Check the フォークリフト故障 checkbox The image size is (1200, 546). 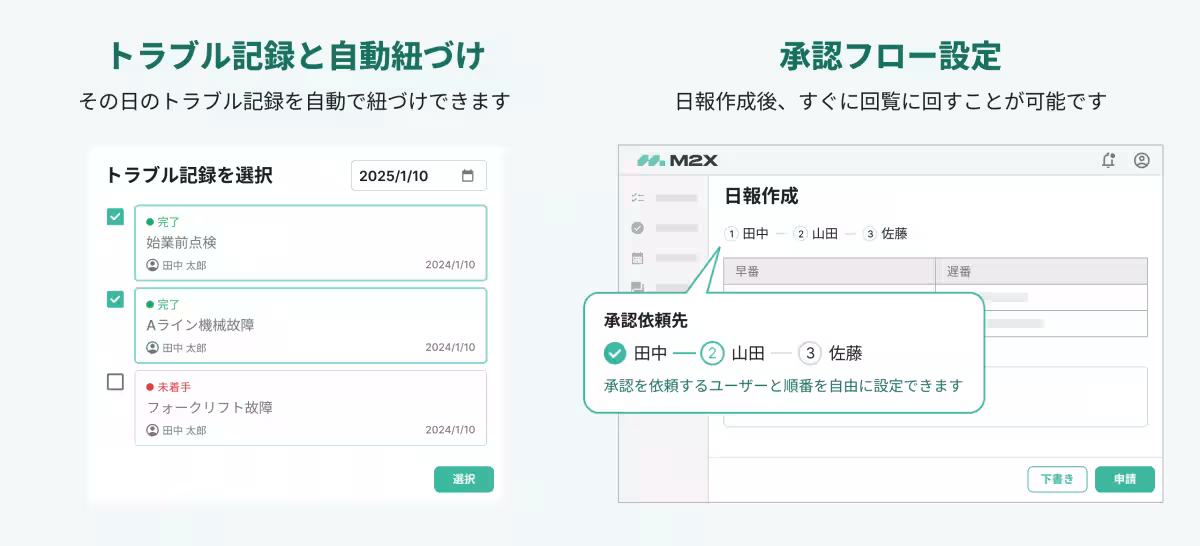(116, 381)
